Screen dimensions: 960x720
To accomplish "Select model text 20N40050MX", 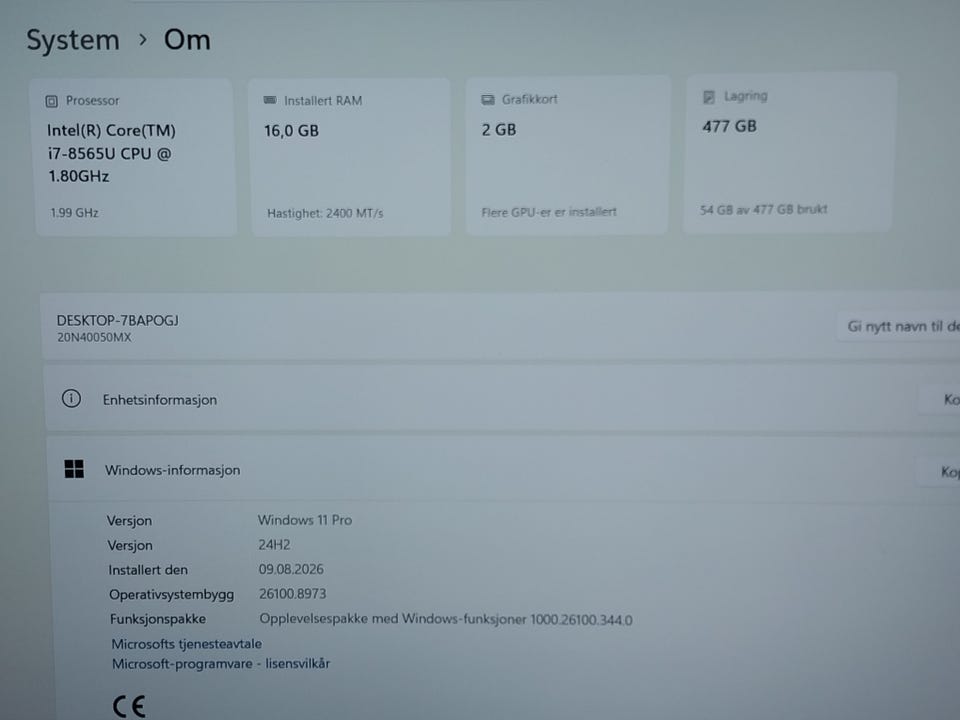I will coord(94,337).
